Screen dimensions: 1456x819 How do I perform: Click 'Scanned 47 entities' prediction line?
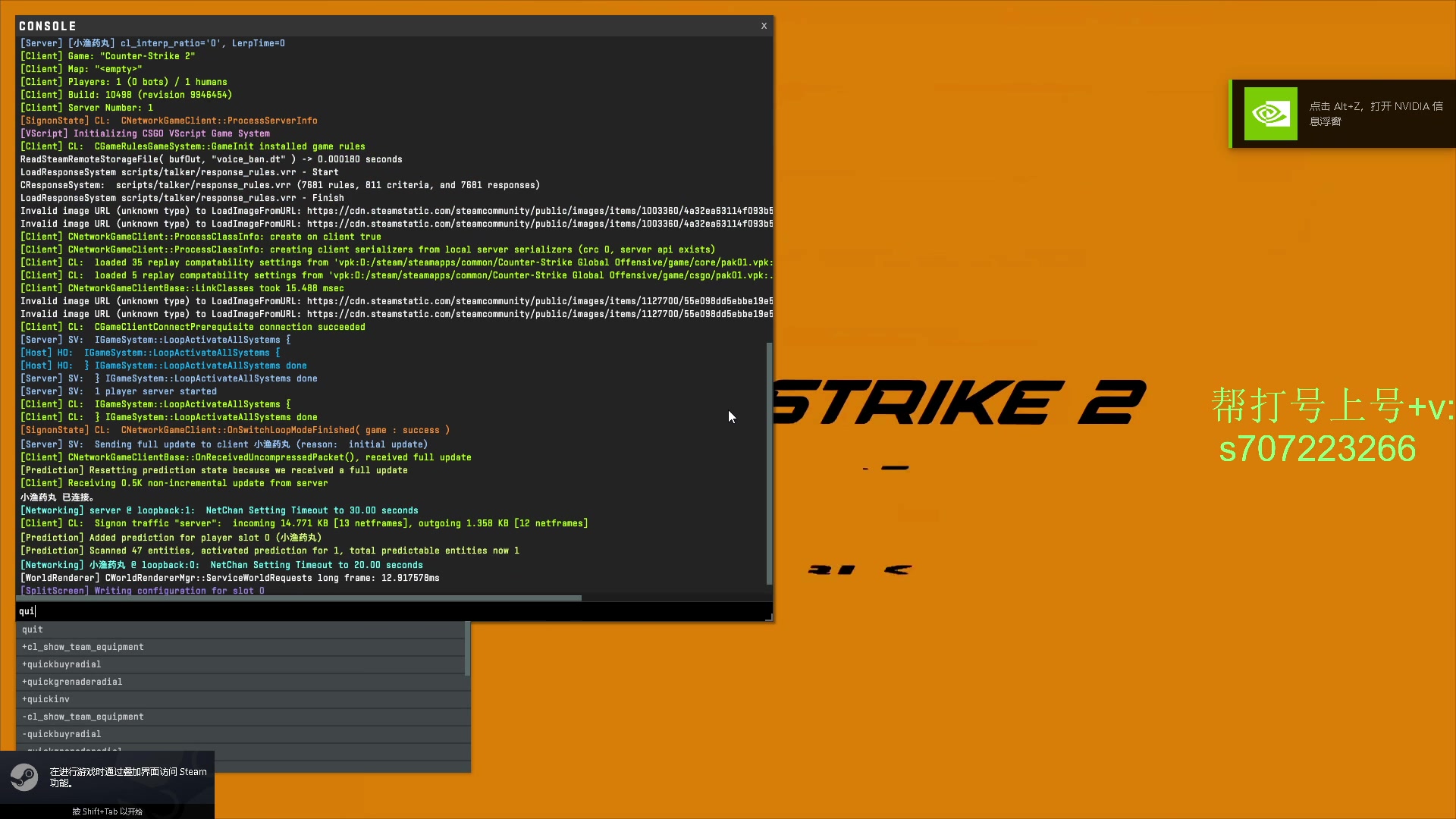tap(270, 551)
